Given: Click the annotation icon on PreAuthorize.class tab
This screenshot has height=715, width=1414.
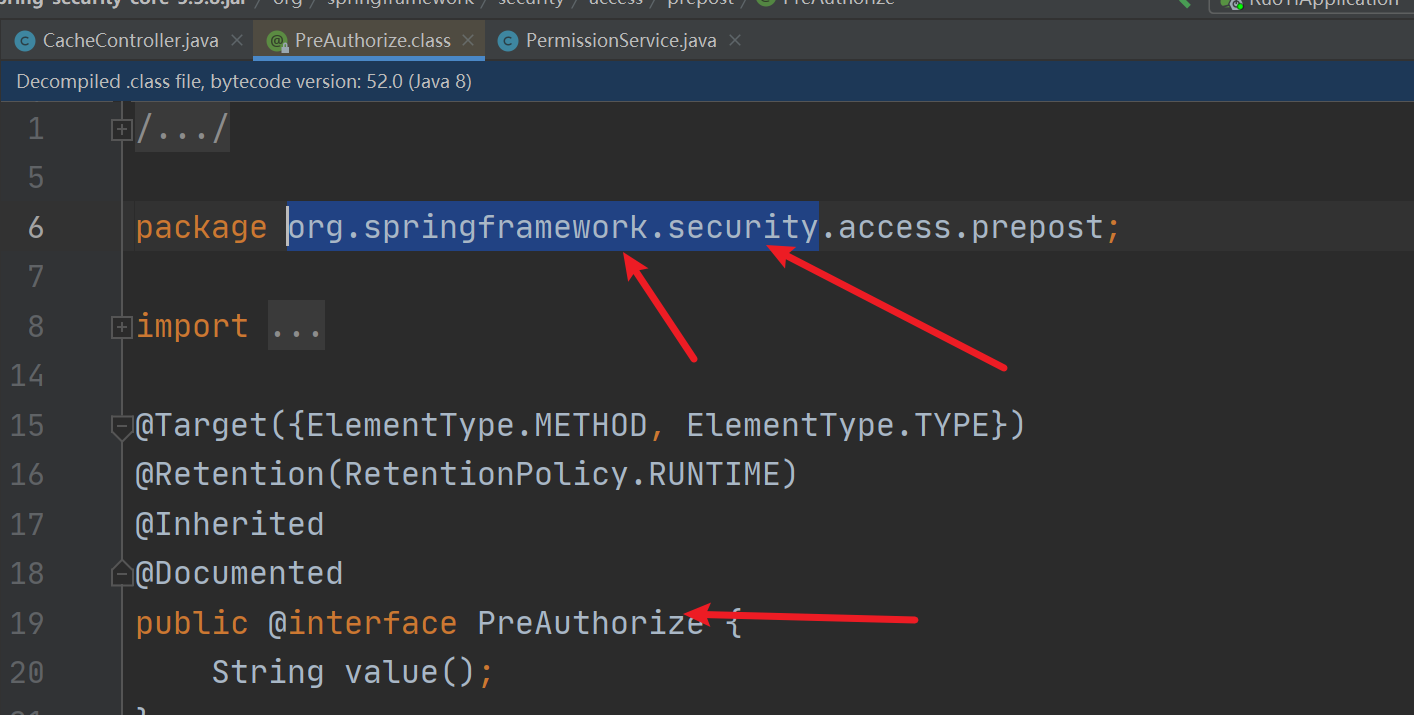Looking at the screenshot, I should [x=277, y=41].
